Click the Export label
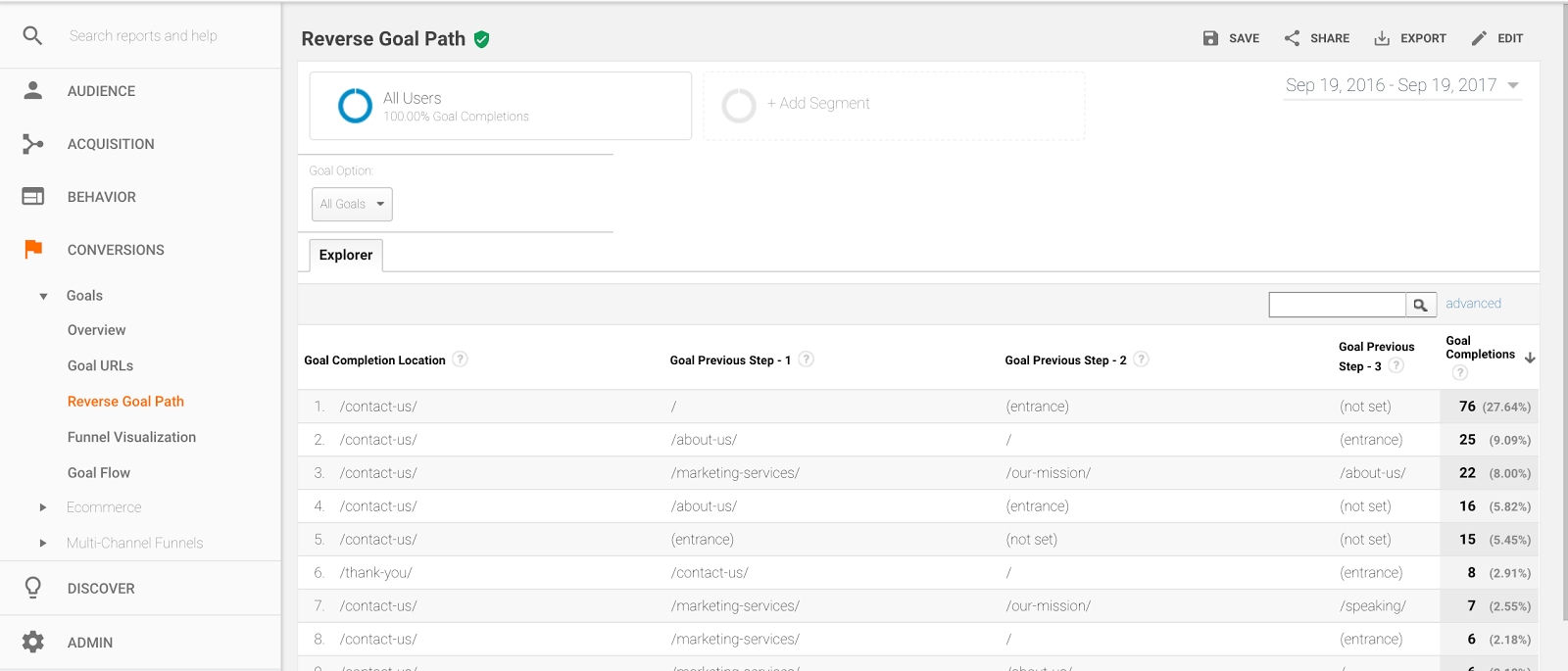 1423,38
